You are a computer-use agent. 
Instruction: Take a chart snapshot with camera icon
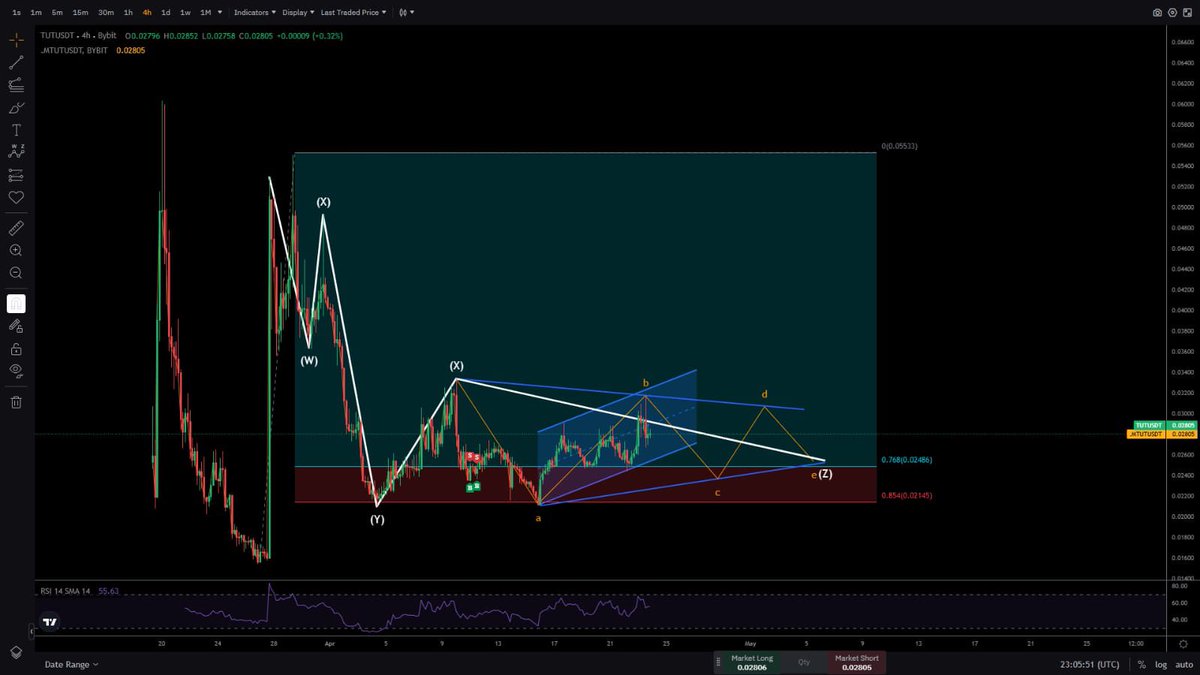(1157, 13)
